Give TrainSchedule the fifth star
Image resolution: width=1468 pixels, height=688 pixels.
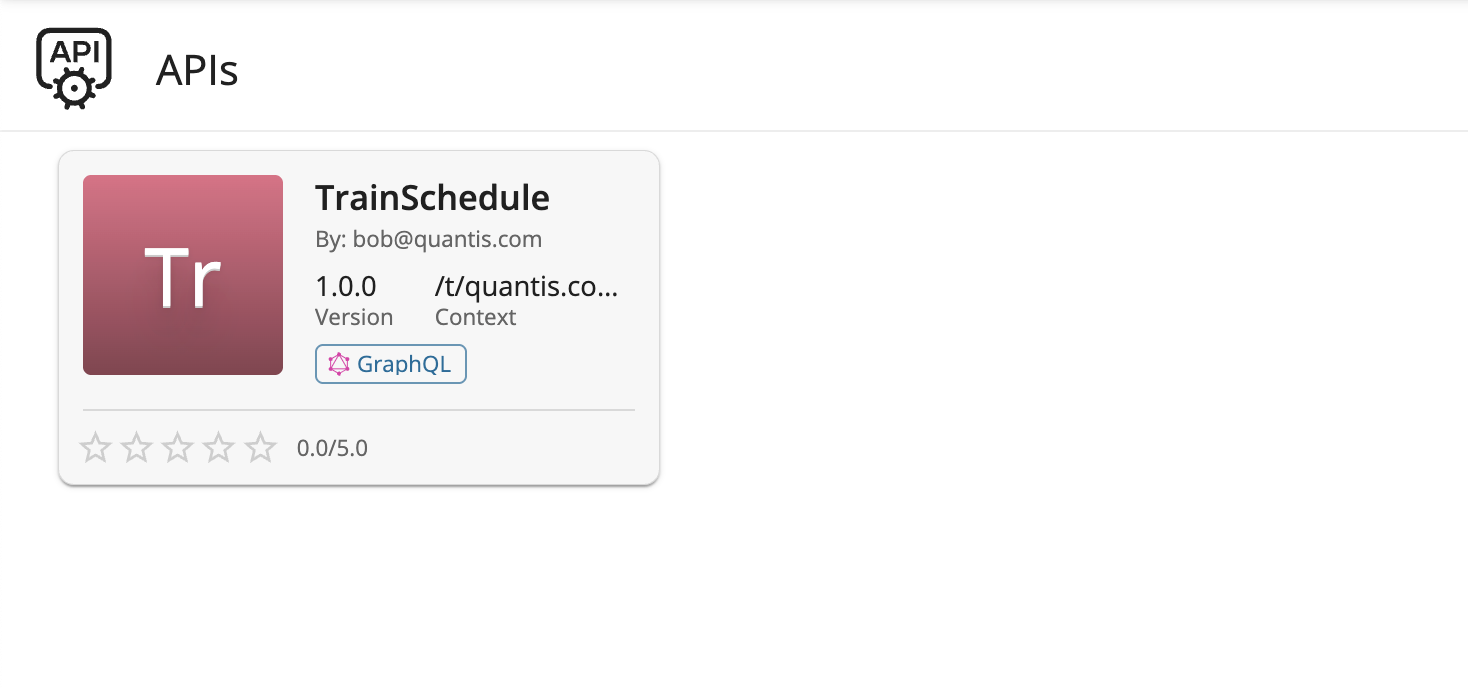[x=261, y=448]
